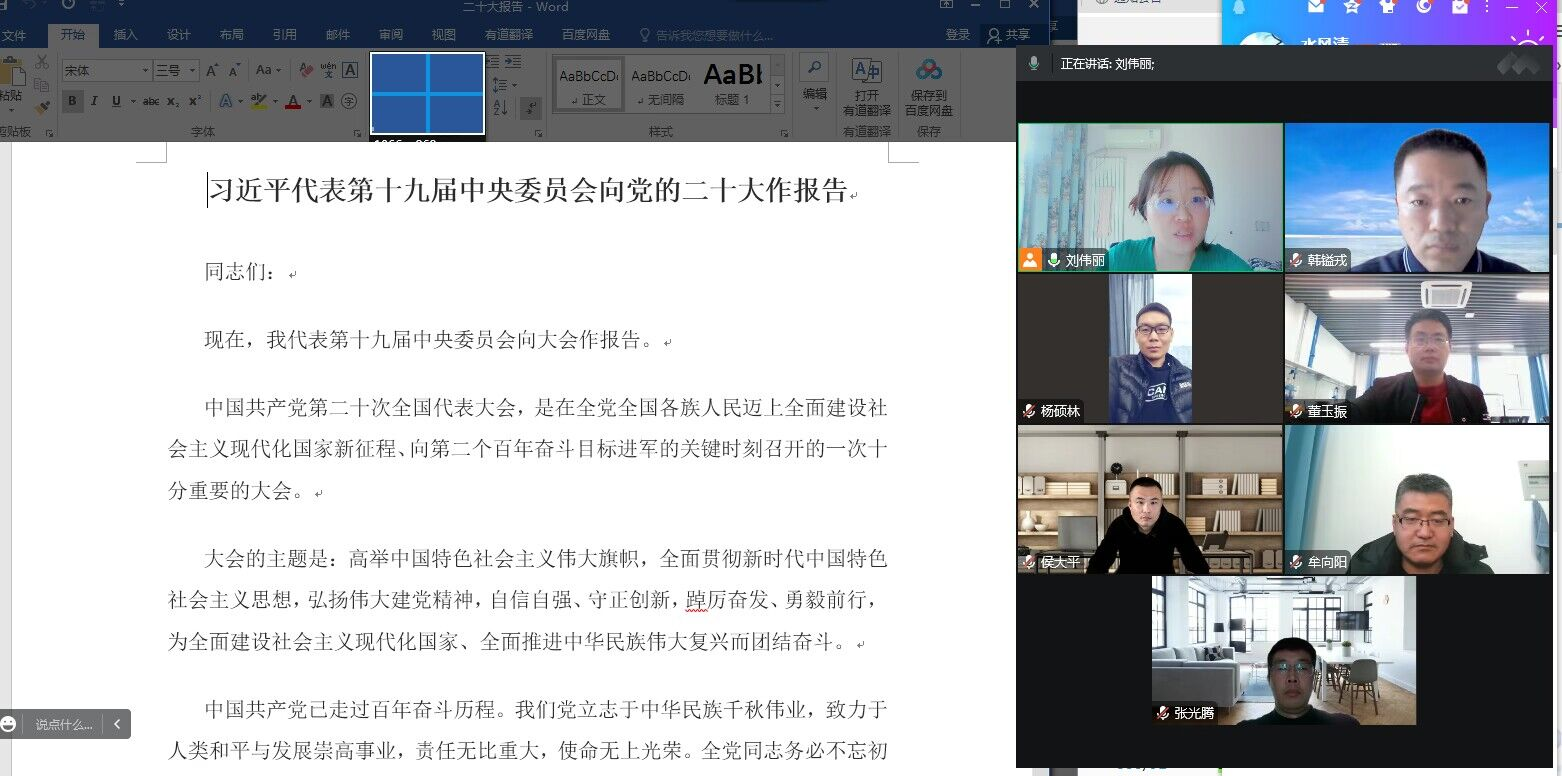This screenshot has width=1562, height=776.
Task: Toggle Bold formatting
Action: (72, 101)
